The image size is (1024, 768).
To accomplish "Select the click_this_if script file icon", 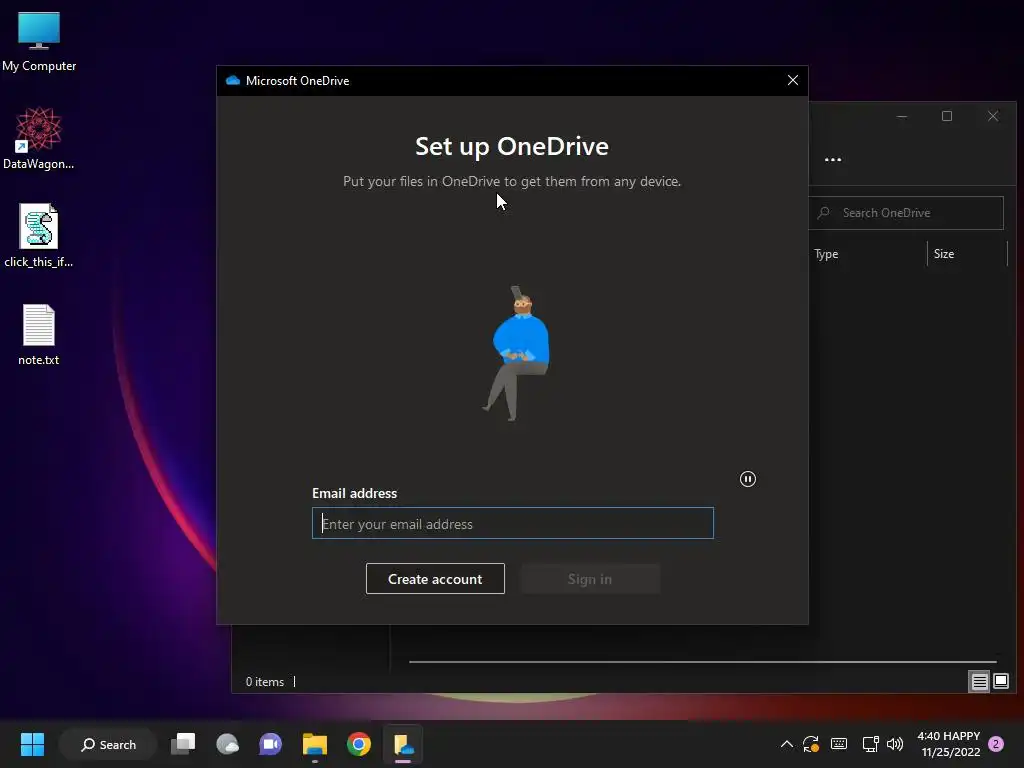I will click(39, 236).
